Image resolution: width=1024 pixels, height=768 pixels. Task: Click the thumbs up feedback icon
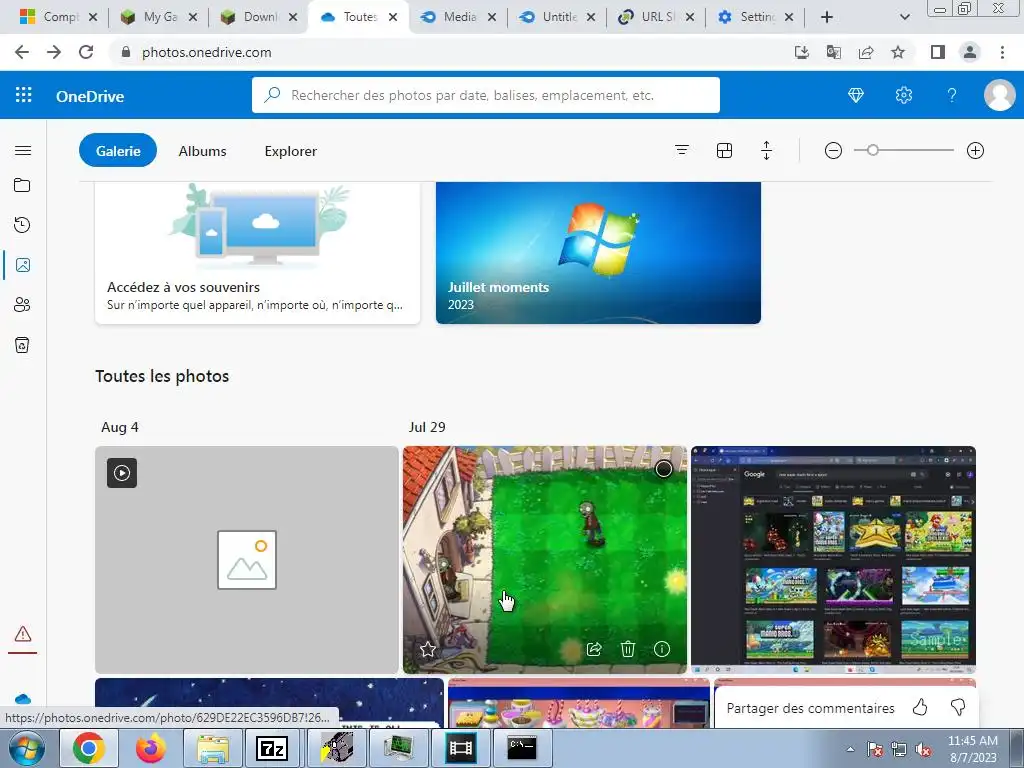coord(920,707)
